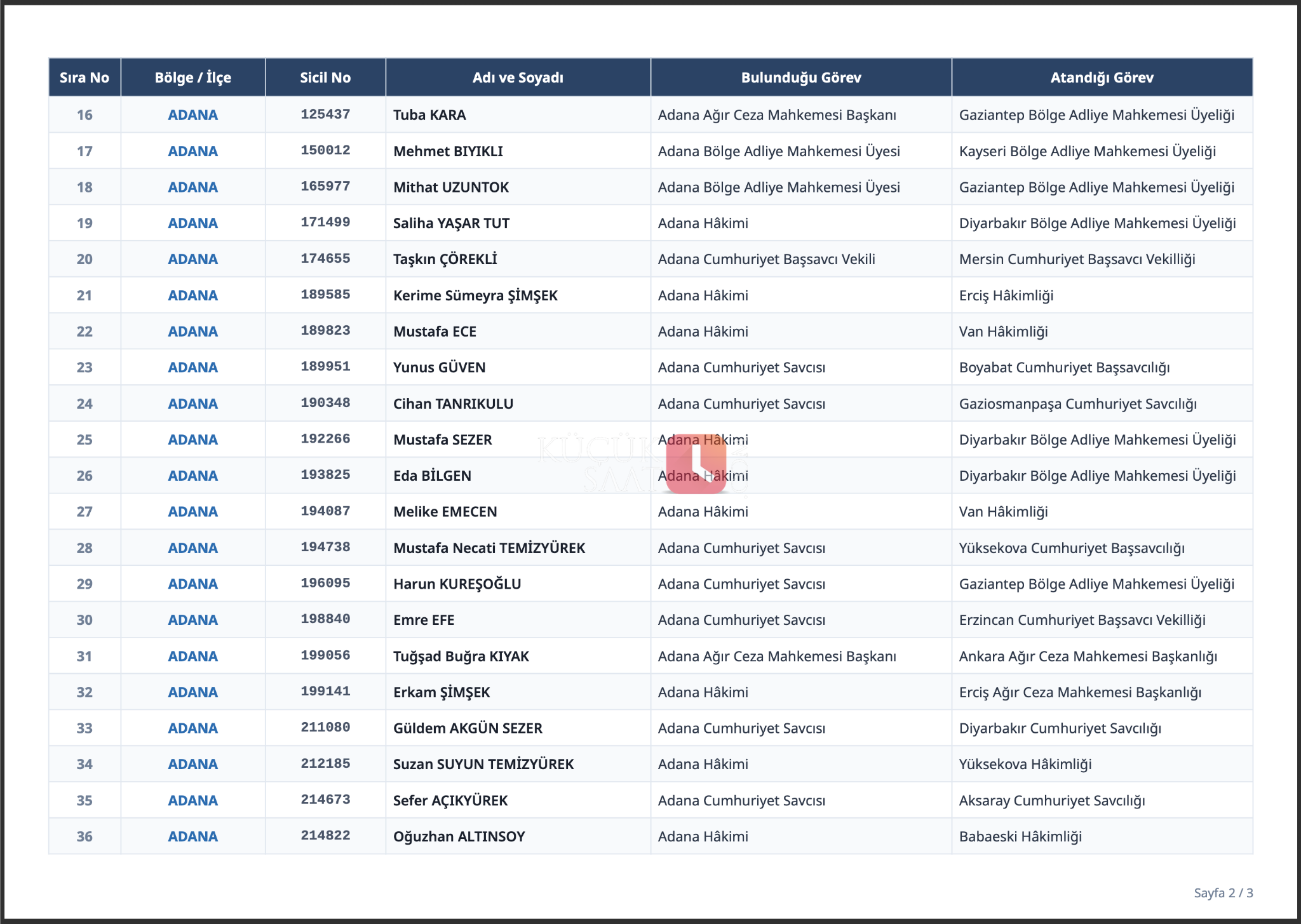Click the Bölge / İlçe column header
The width and height of the screenshot is (1301, 924).
point(193,77)
